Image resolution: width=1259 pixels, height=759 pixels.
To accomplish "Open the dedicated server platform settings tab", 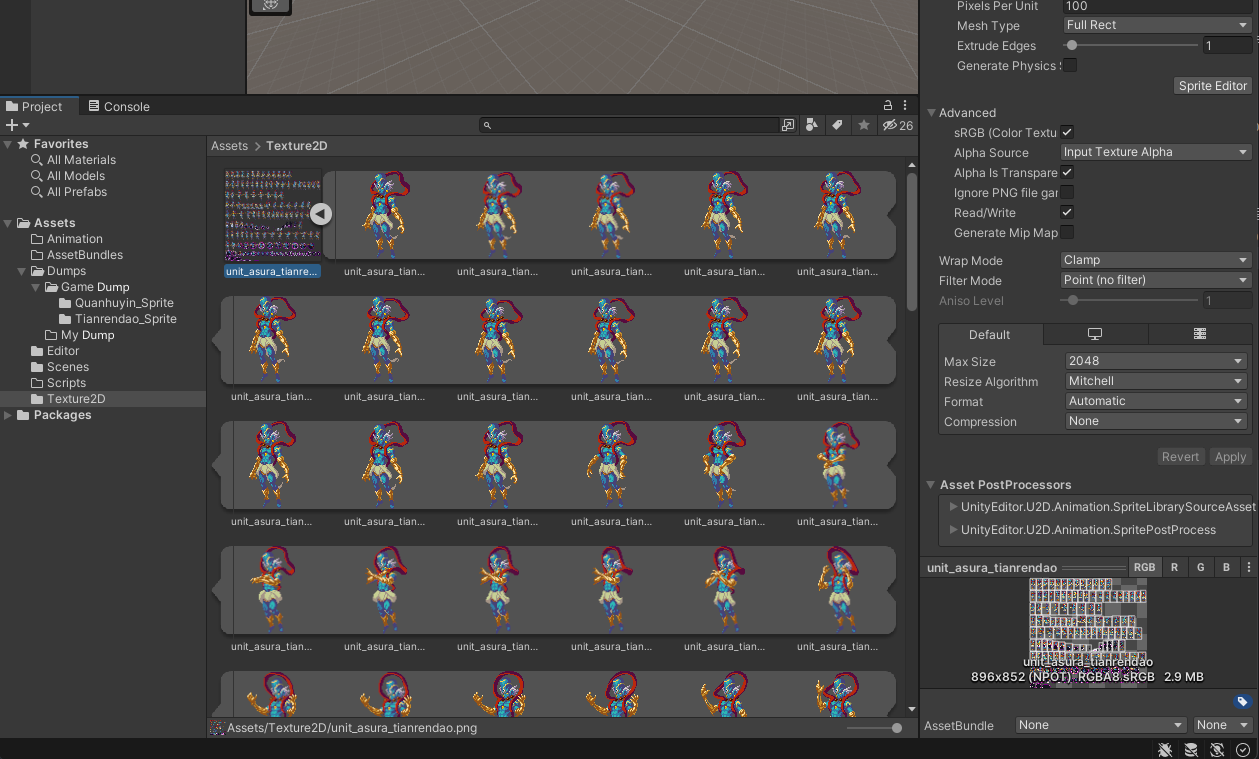I will tap(1199, 334).
